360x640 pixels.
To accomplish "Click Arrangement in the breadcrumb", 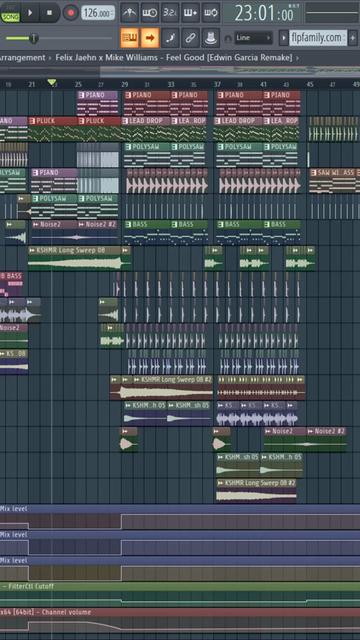I will 23,58.
